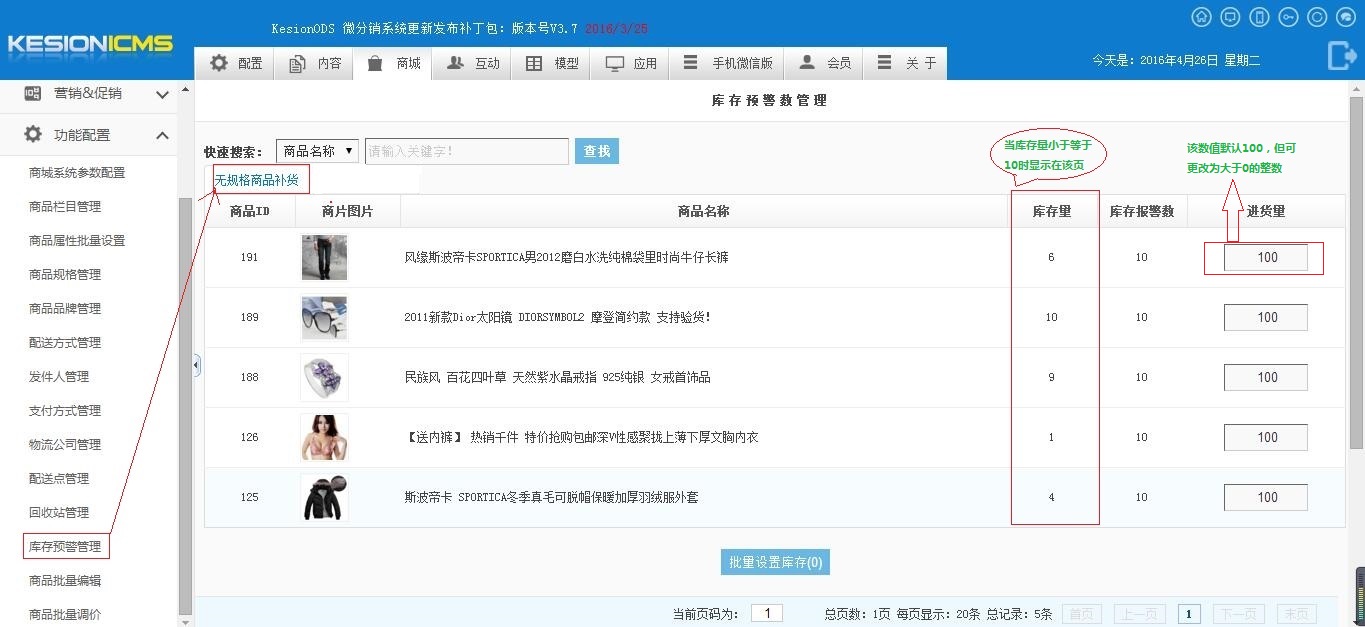Screen dimensions: 1365x627
Task: Click the WeChat chat bubble header icon
Action: click(1347, 17)
